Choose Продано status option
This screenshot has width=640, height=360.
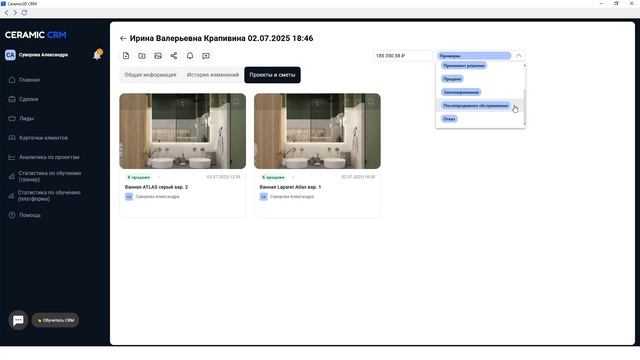pos(452,79)
